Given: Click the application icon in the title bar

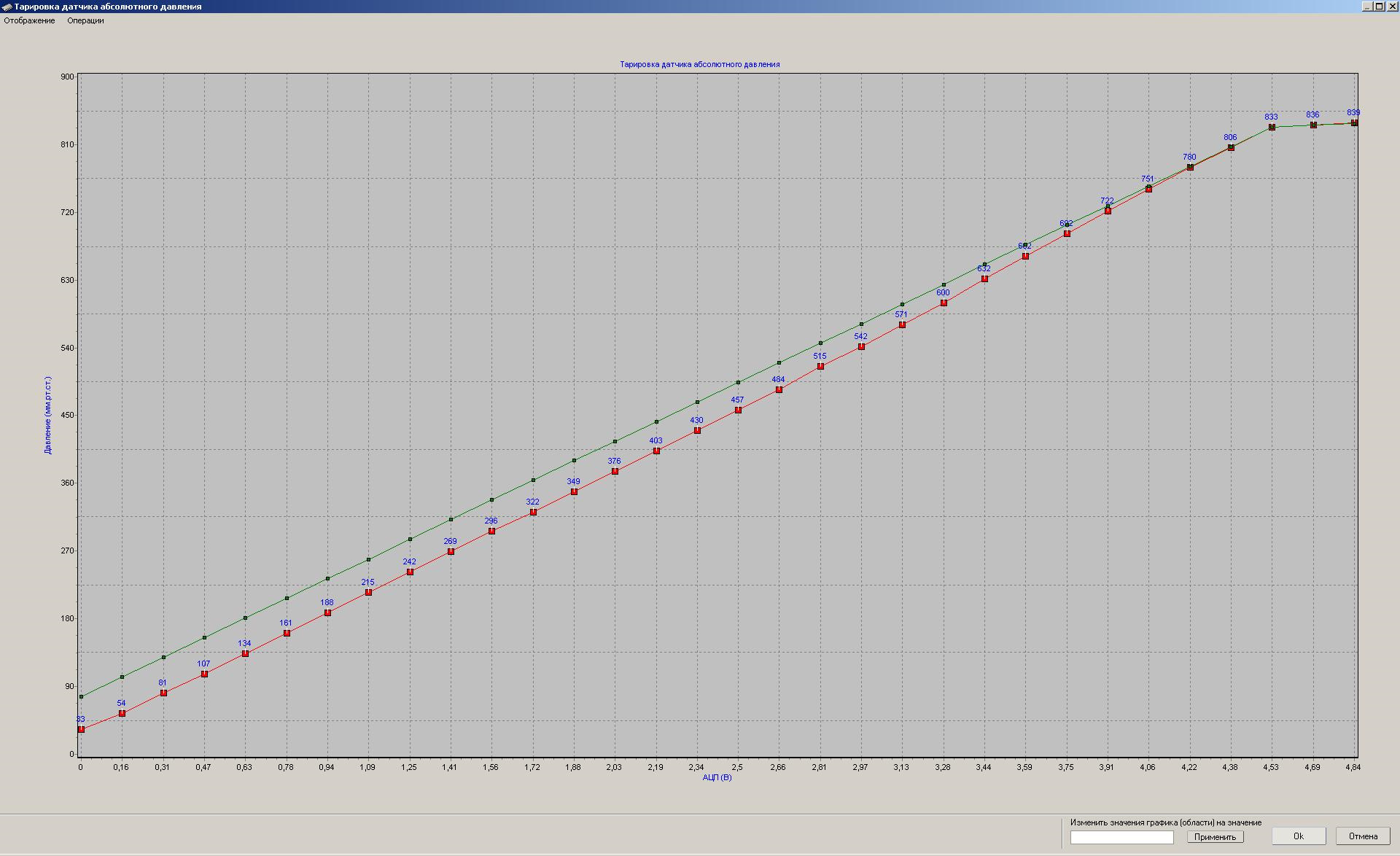Looking at the screenshot, I should point(7,6).
